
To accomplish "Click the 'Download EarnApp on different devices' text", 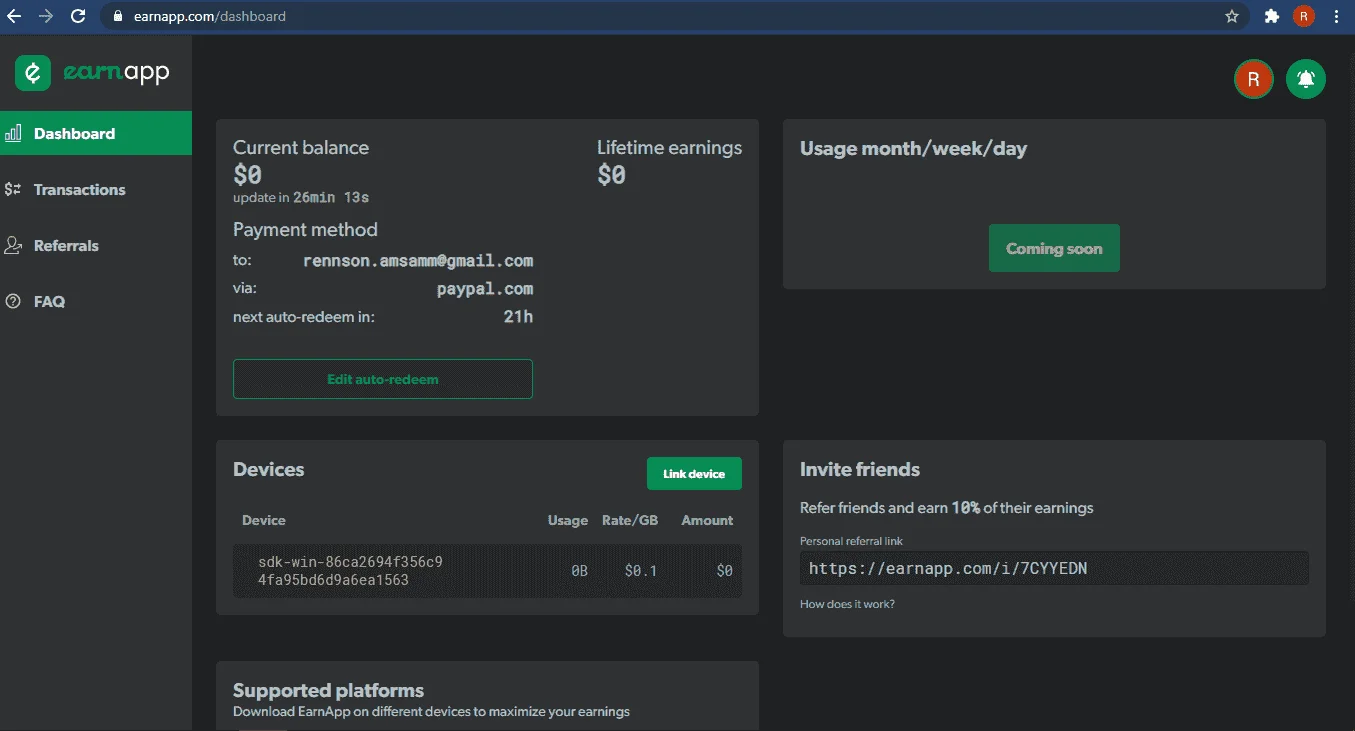I will click(x=431, y=712).
